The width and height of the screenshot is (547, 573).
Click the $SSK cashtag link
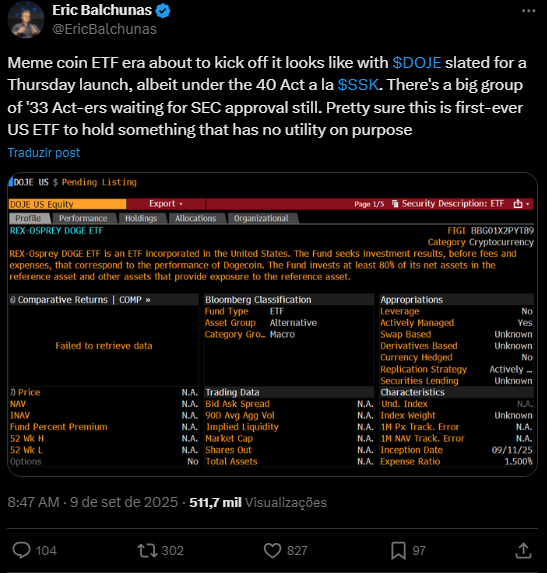(358, 85)
